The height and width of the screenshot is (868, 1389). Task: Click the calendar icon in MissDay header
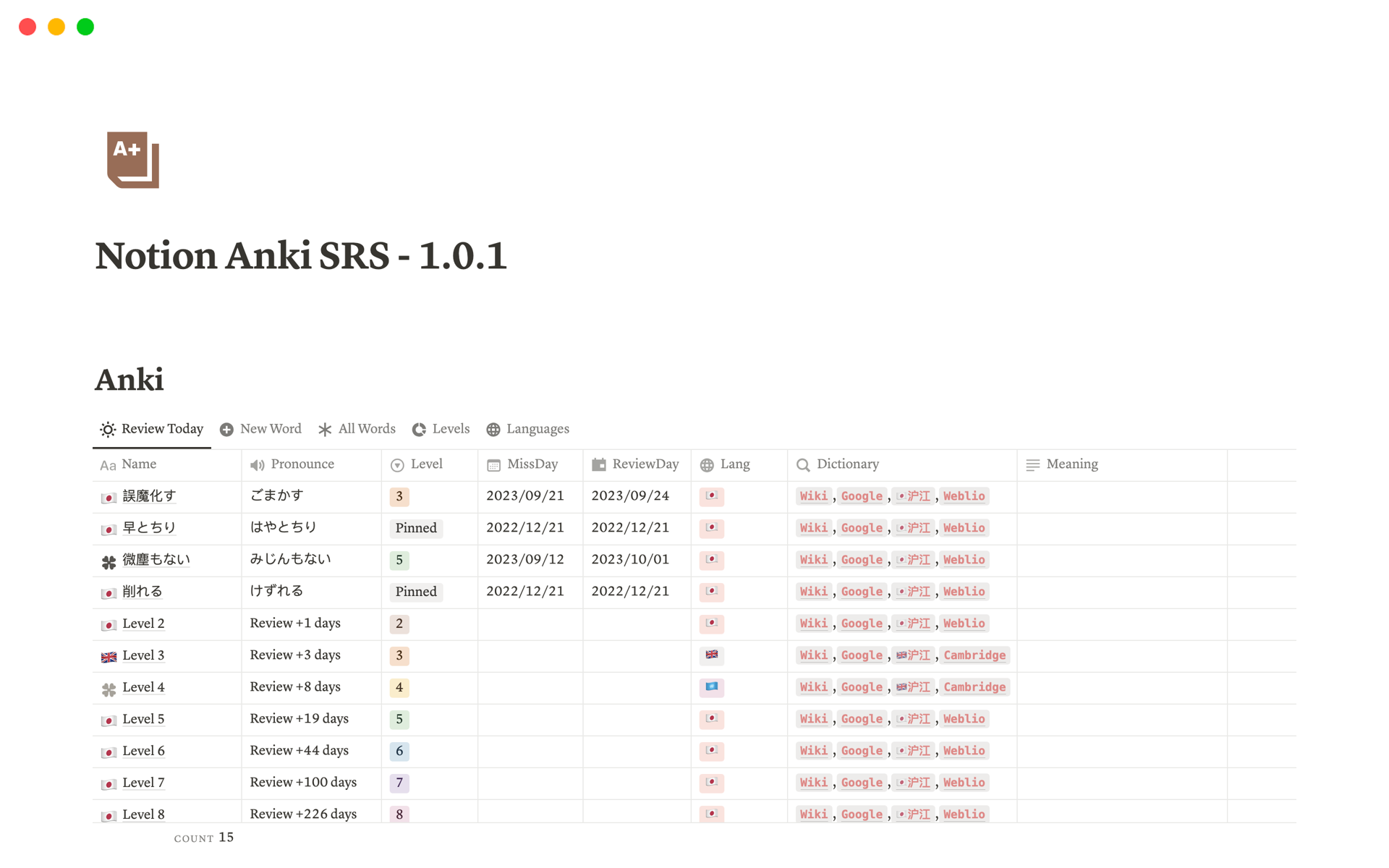pyautogui.click(x=494, y=464)
